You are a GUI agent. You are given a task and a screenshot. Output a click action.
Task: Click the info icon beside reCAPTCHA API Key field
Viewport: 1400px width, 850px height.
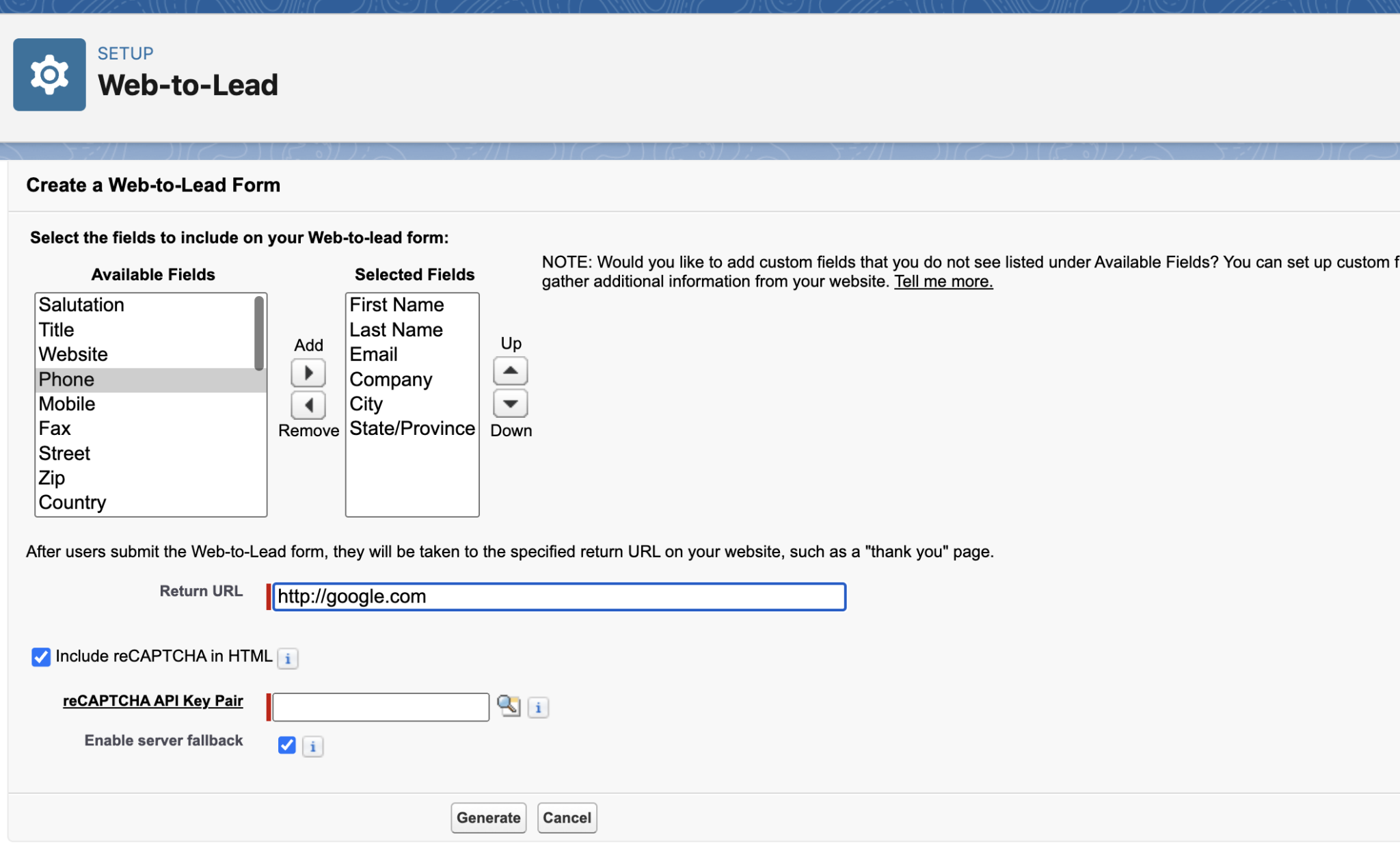(539, 708)
